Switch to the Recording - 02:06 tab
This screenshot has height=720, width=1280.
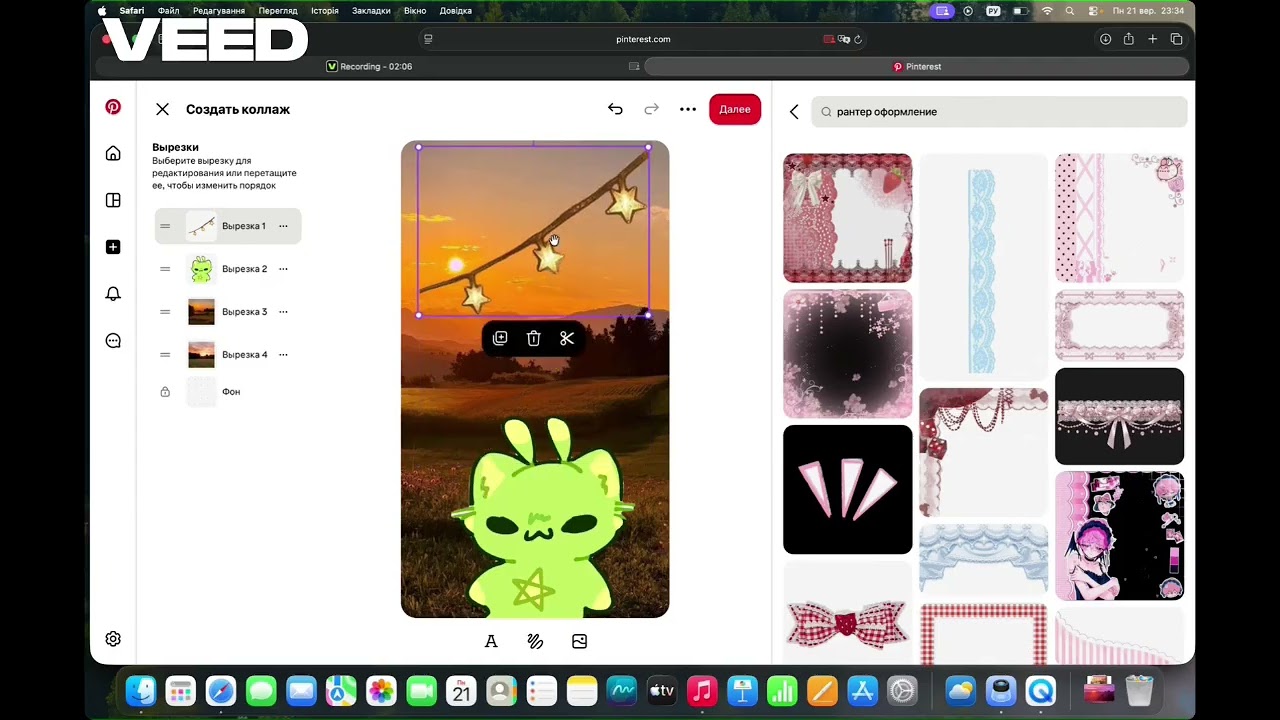(369, 66)
